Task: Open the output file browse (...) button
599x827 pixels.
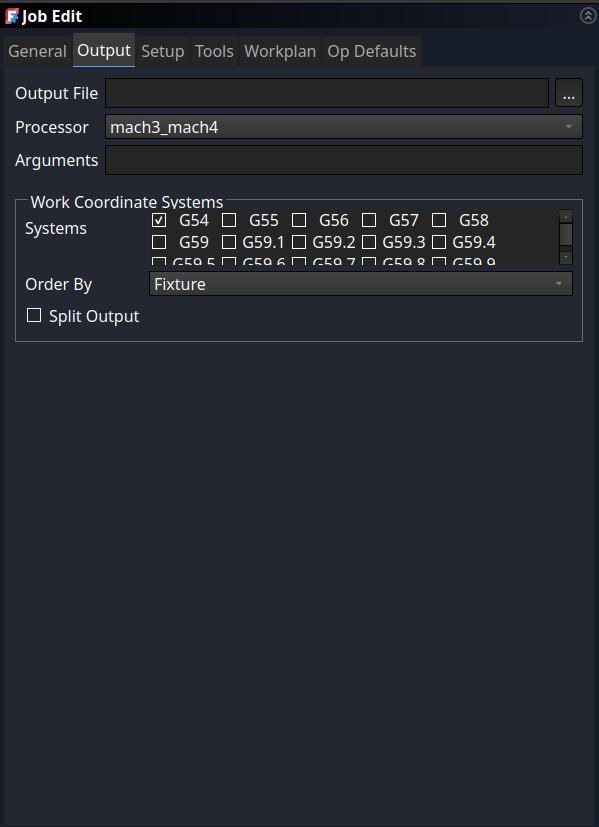Action: pyautogui.click(x=568, y=93)
